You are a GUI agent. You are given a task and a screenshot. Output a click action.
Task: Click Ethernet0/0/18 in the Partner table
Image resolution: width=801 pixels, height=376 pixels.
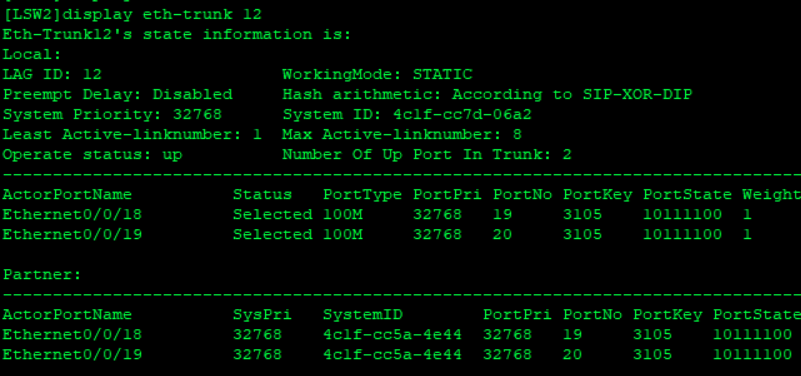click(73, 335)
